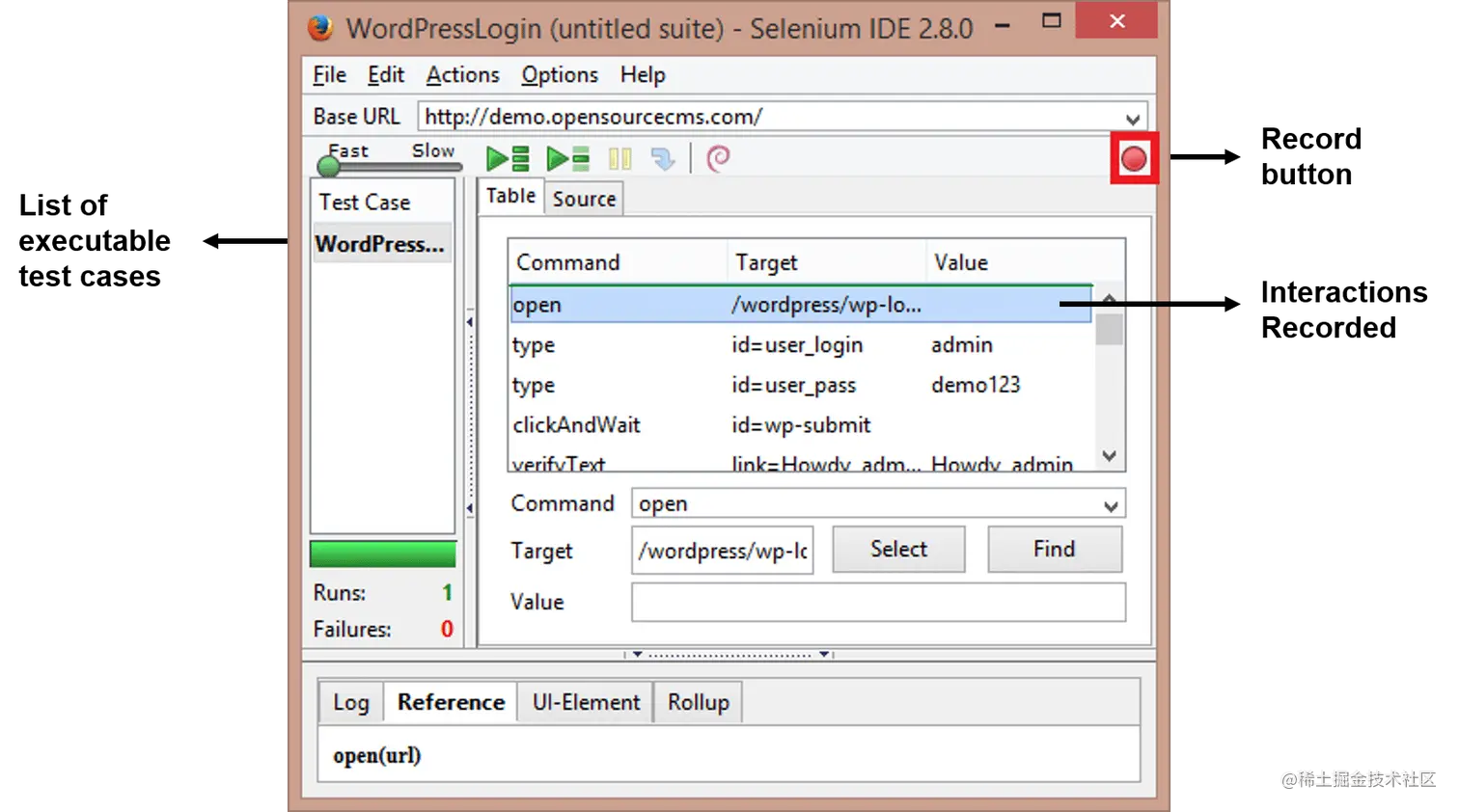Image resolution: width=1459 pixels, height=812 pixels.
Task: Open the Help menu
Action: [x=643, y=74]
